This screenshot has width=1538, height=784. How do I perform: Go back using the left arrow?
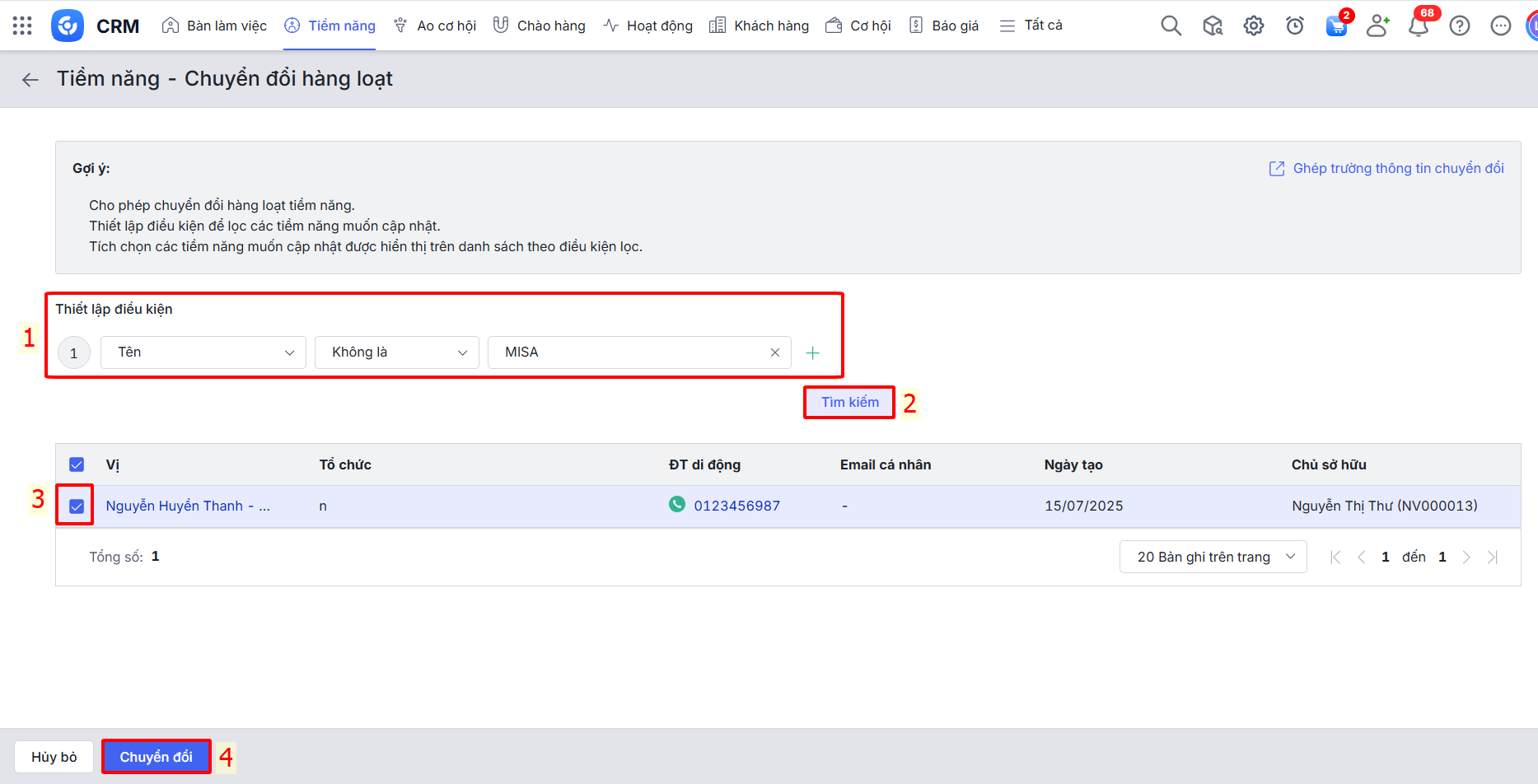pyautogui.click(x=30, y=79)
